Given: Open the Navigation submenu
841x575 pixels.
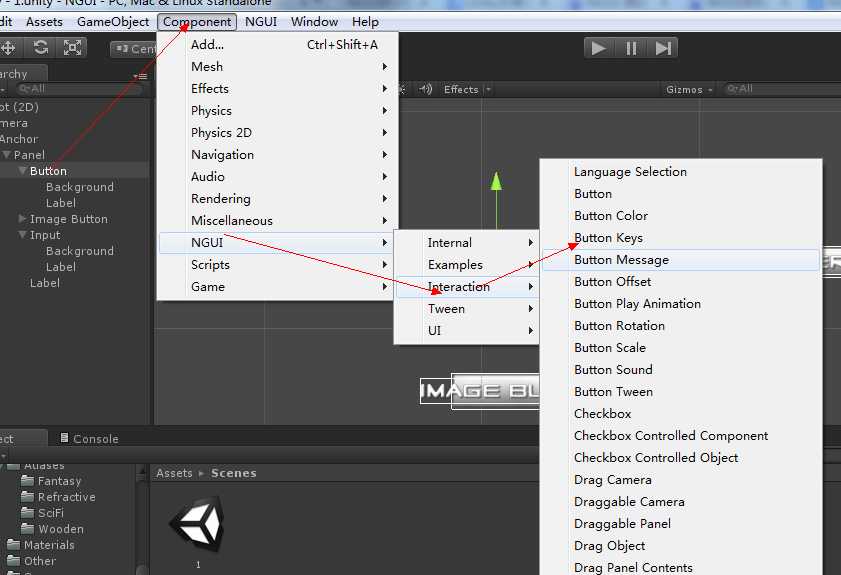Looking at the screenshot, I should [278, 154].
